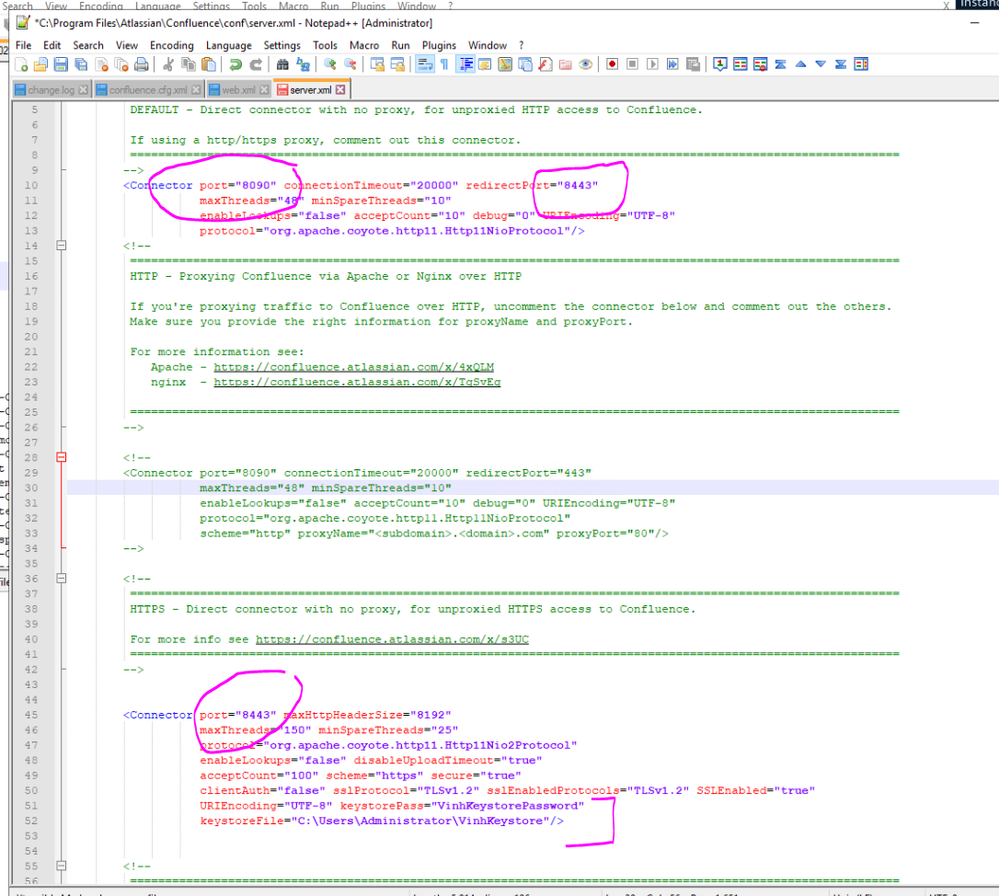Click line number 45 in the margin

click(31, 715)
